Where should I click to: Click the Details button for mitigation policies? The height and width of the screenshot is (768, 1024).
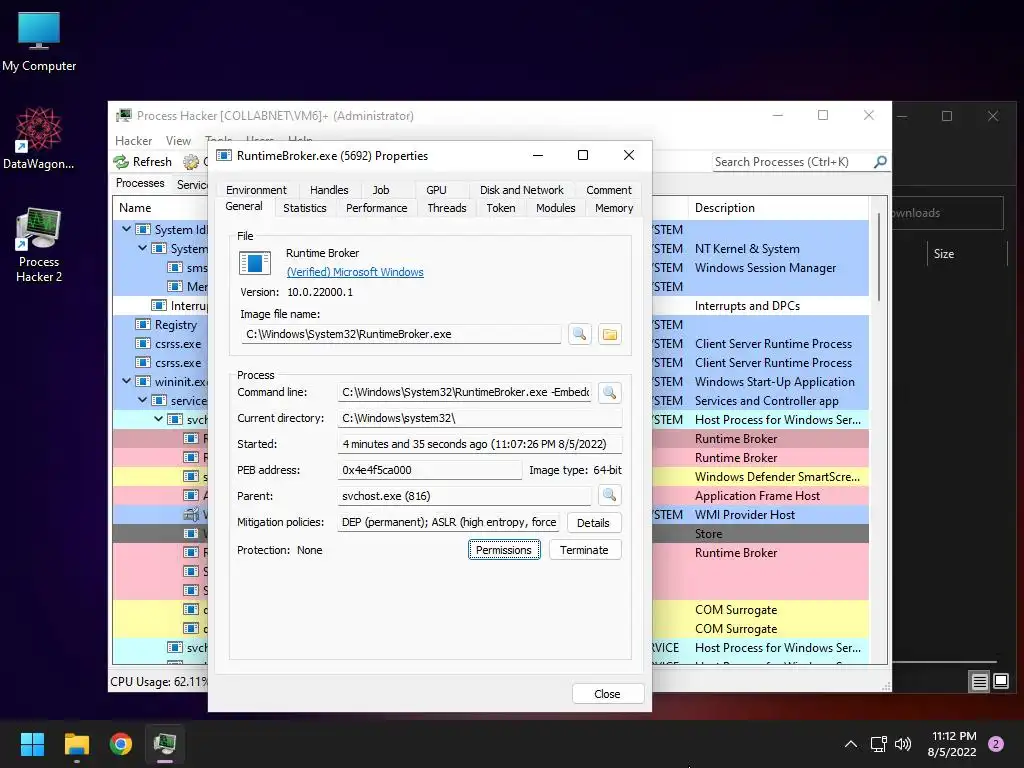[593, 523]
